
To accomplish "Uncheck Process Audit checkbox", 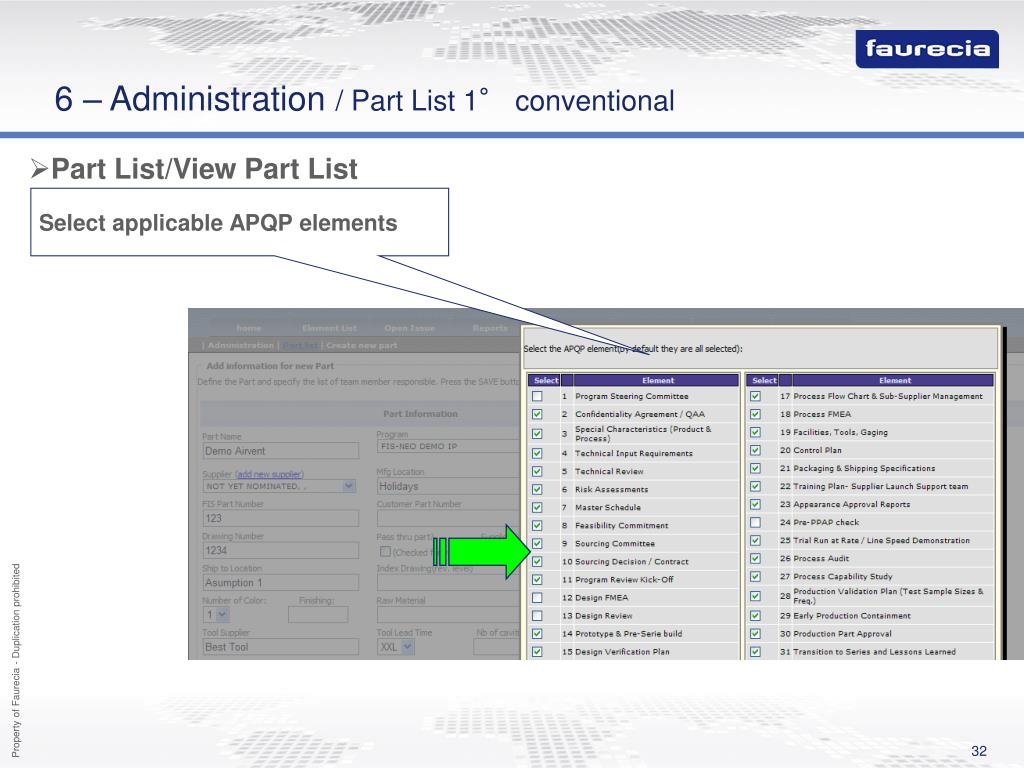I will [x=755, y=558].
